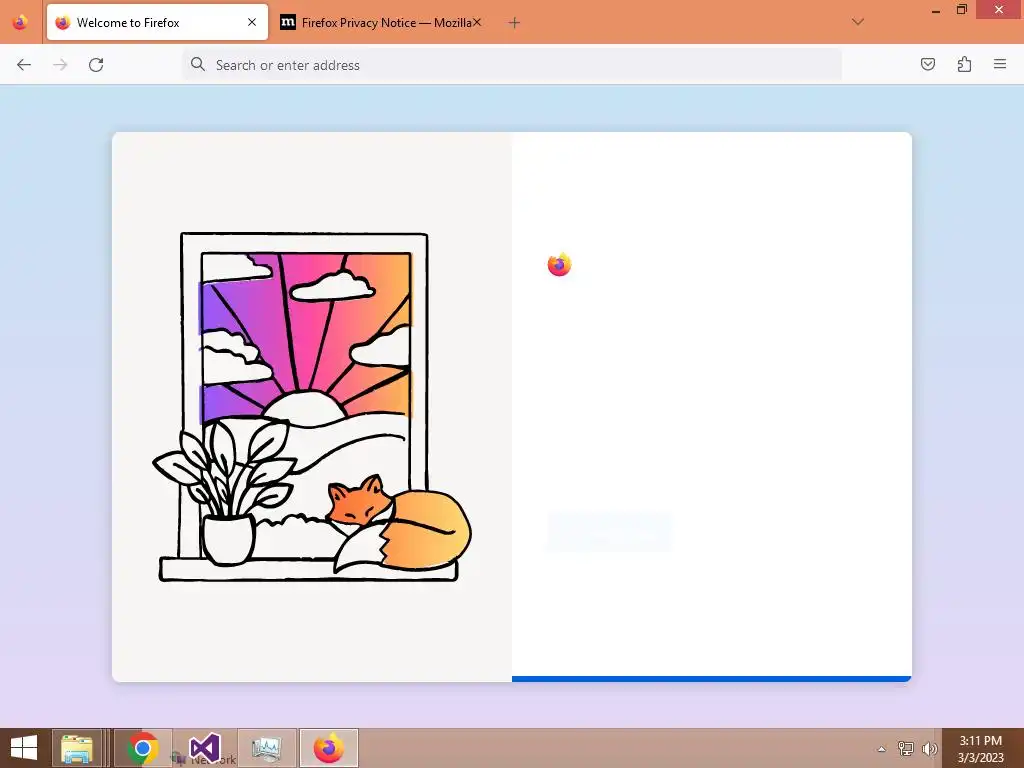Open the Extensions puzzle icon
This screenshot has height=768, width=1024.
click(964, 64)
